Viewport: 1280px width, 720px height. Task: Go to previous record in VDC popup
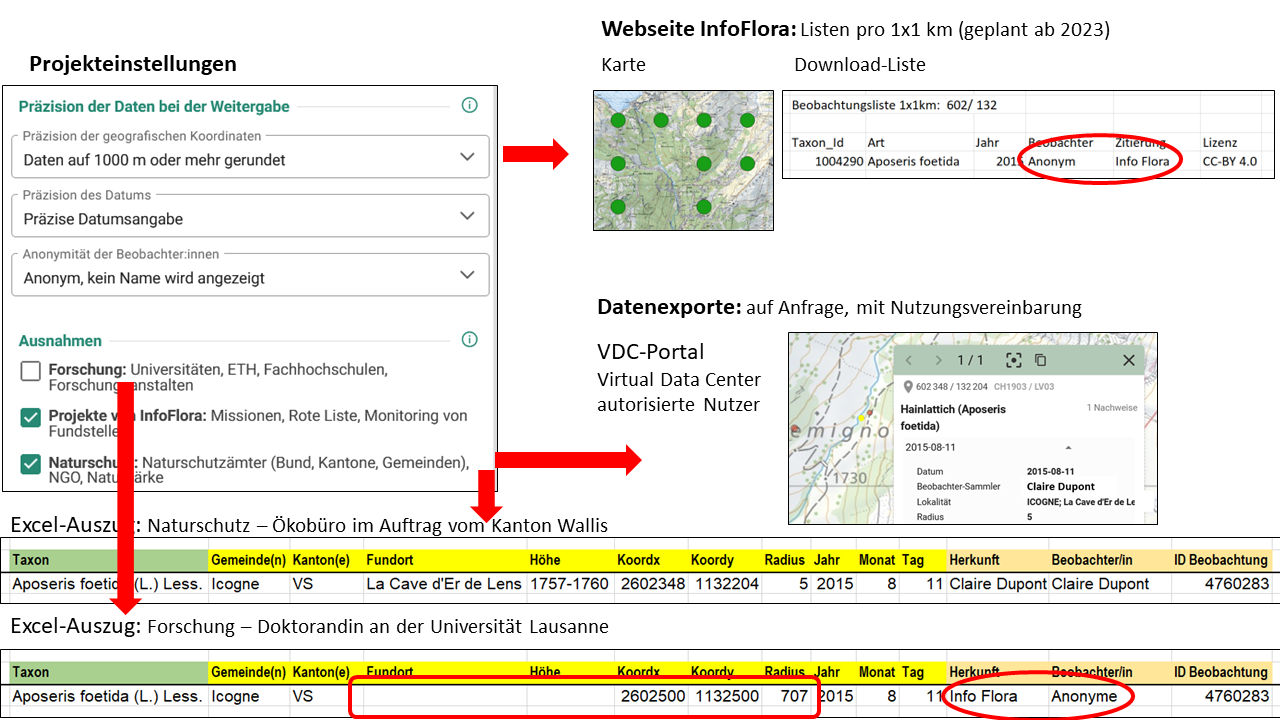pyautogui.click(x=909, y=360)
